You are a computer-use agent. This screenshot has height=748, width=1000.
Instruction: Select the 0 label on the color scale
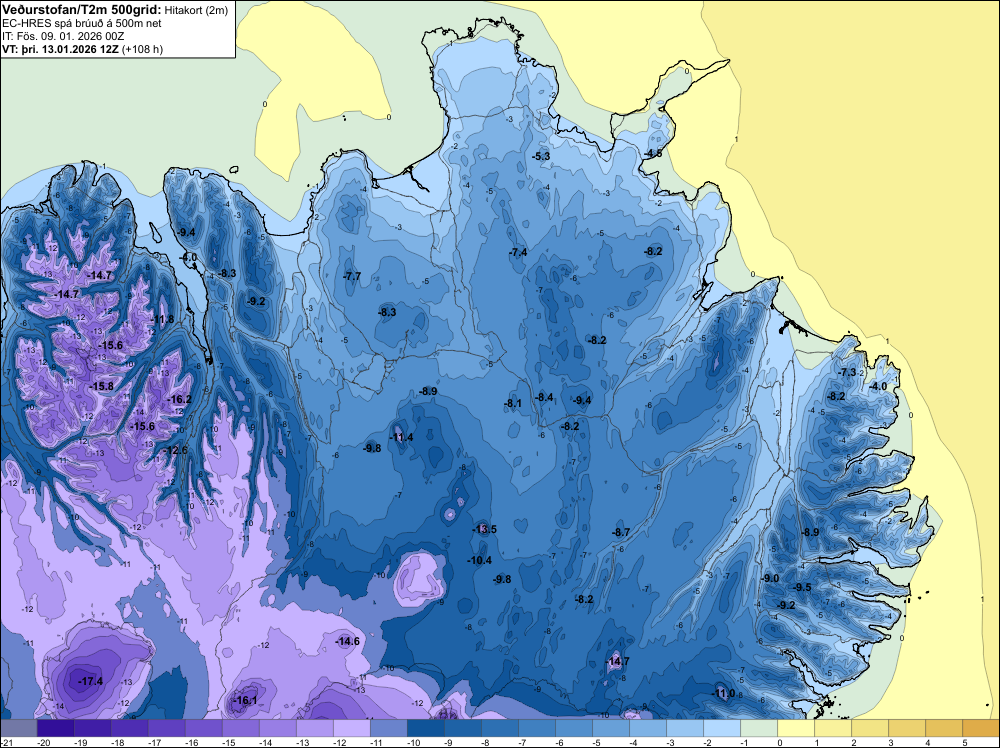tap(779, 743)
